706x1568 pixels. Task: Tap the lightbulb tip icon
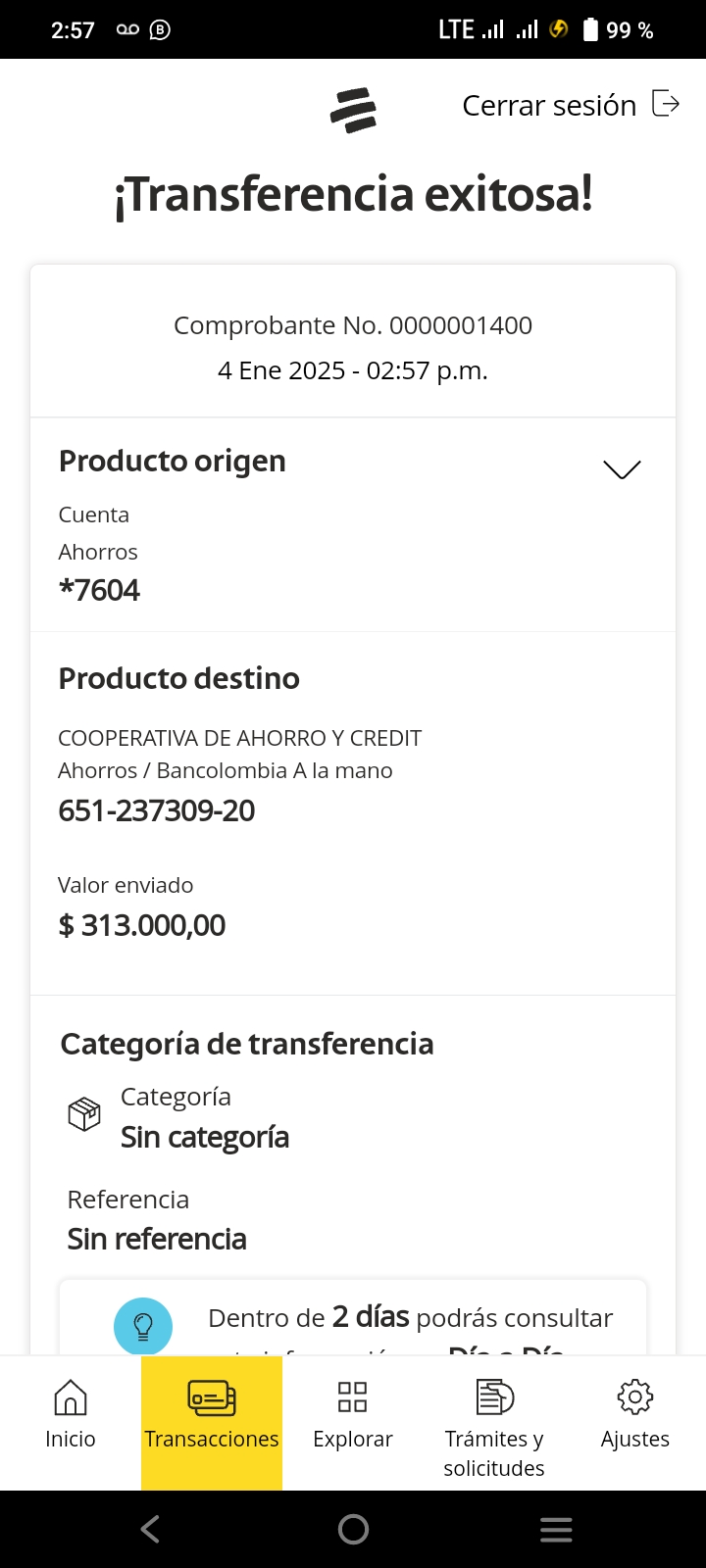coord(143,1327)
